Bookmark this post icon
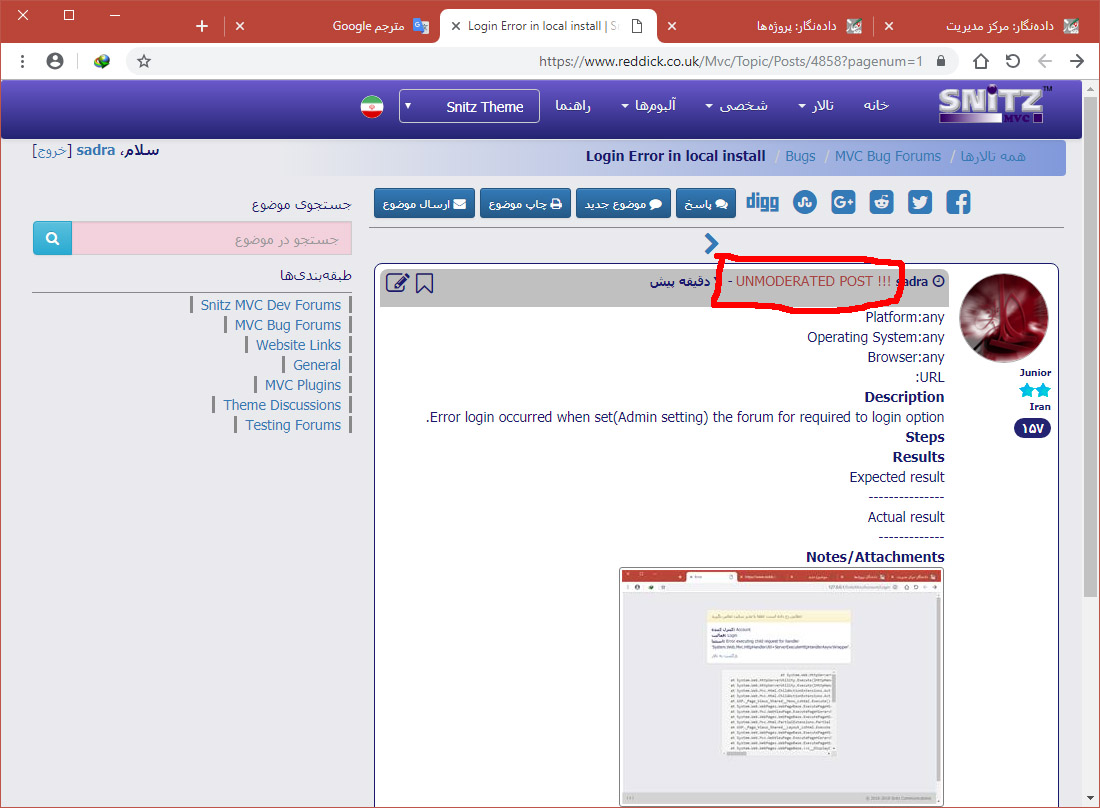The height and width of the screenshot is (808, 1100). (x=425, y=283)
